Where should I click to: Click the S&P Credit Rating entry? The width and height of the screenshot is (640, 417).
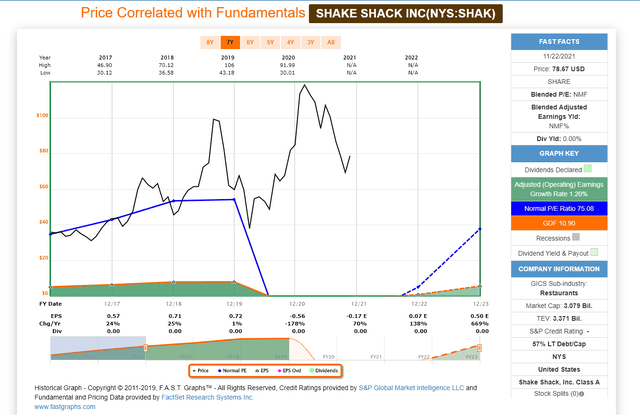coord(559,331)
